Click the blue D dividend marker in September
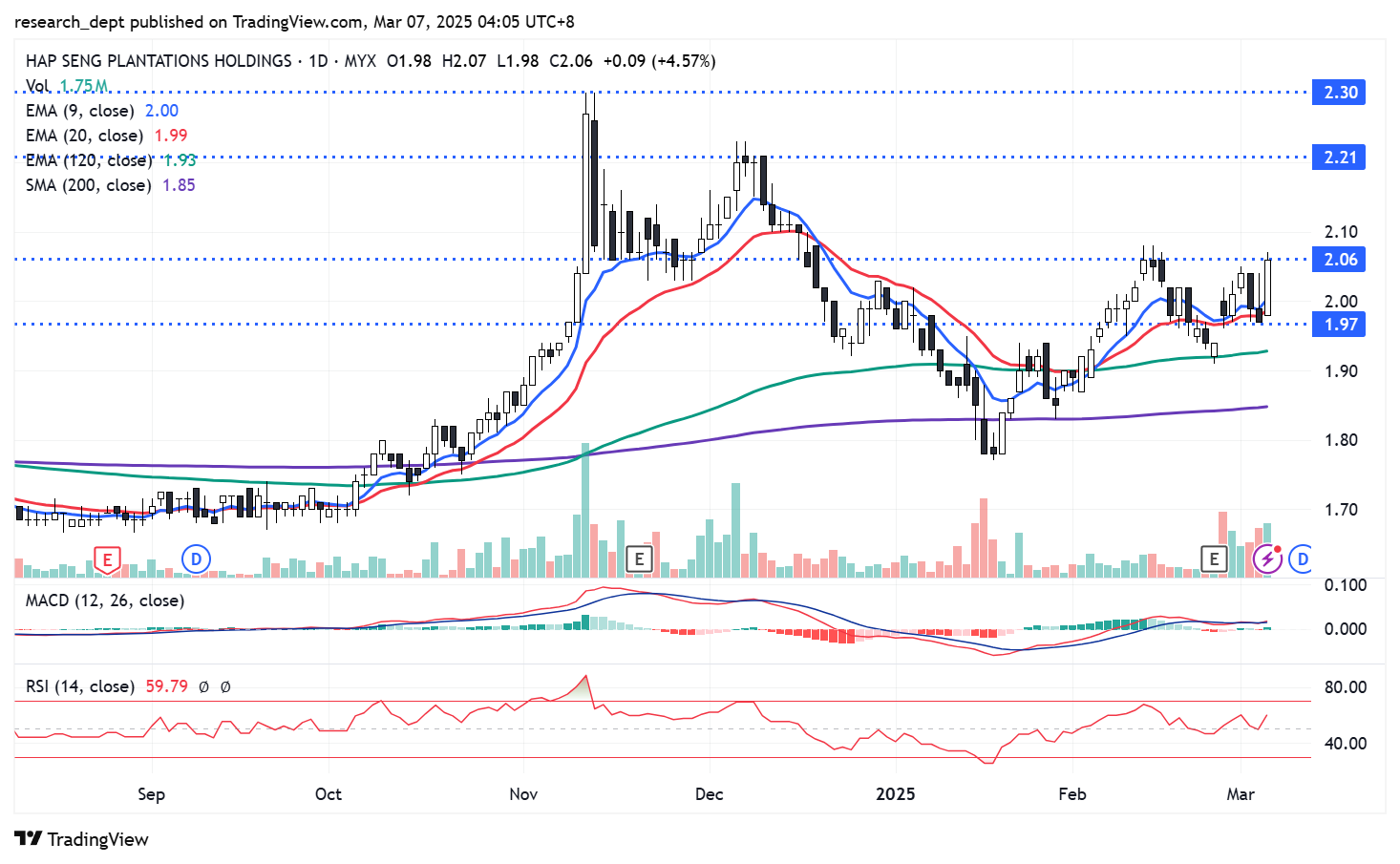 (196, 559)
